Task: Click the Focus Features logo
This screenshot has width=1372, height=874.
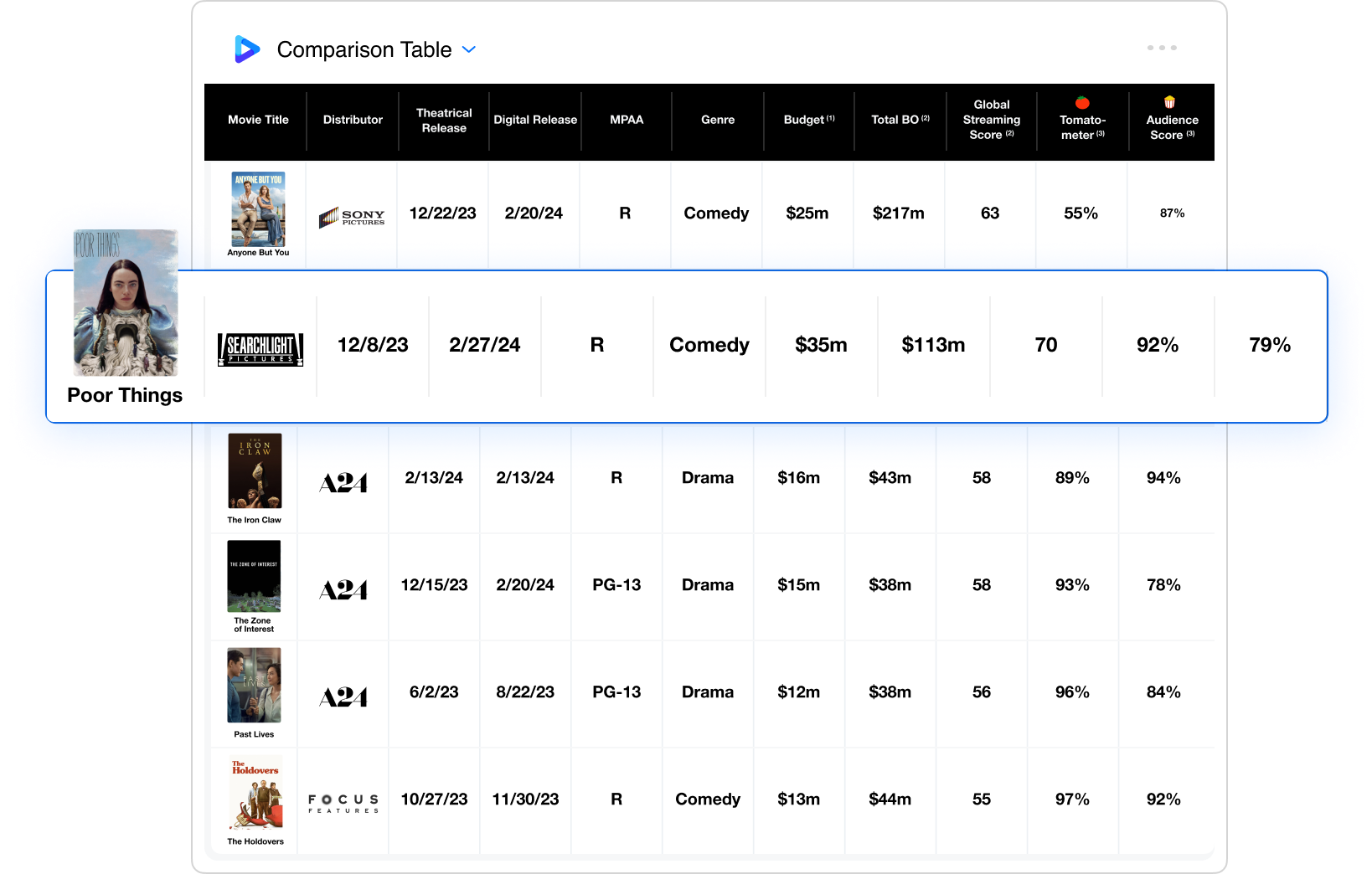Action: point(343,803)
